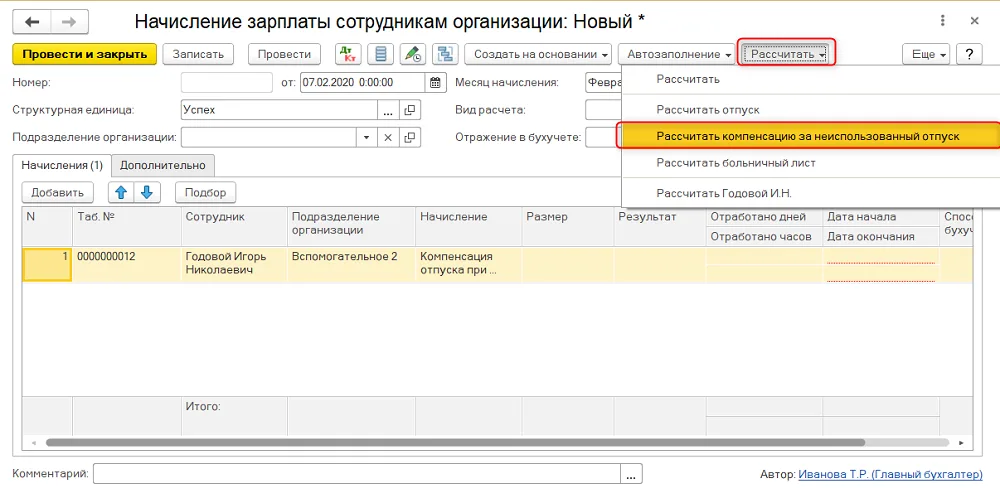Click the Записать button
Image resolution: width=1000 pixels, height=498 pixels.
point(198,54)
